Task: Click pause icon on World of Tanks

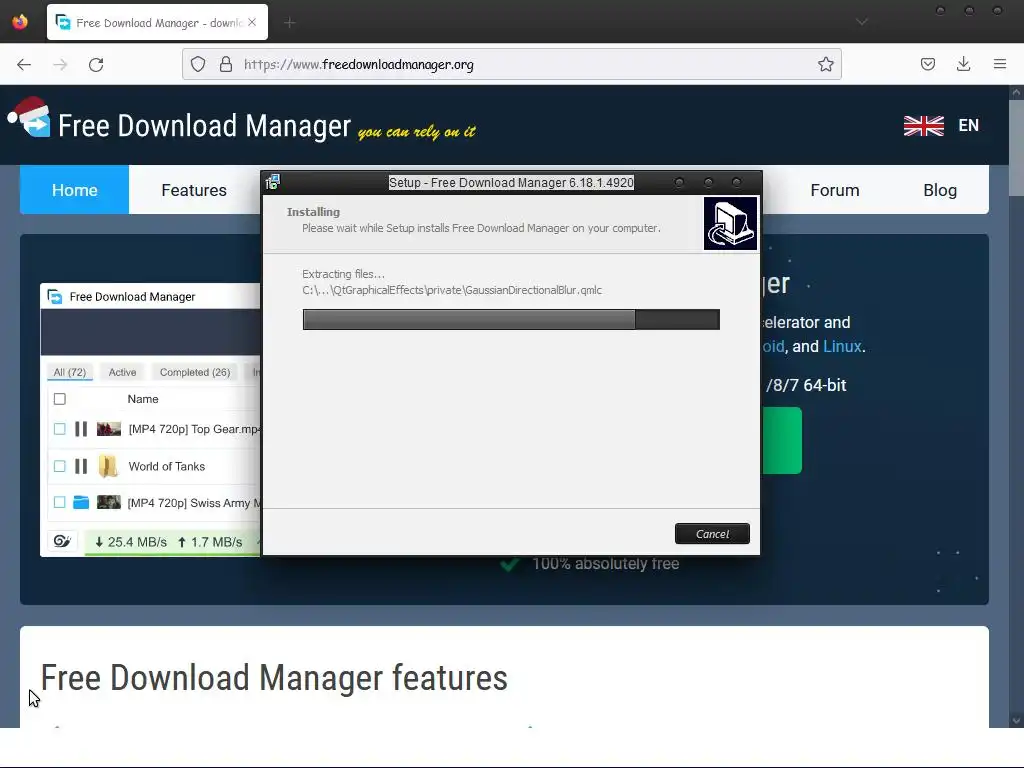Action: pyautogui.click(x=81, y=466)
